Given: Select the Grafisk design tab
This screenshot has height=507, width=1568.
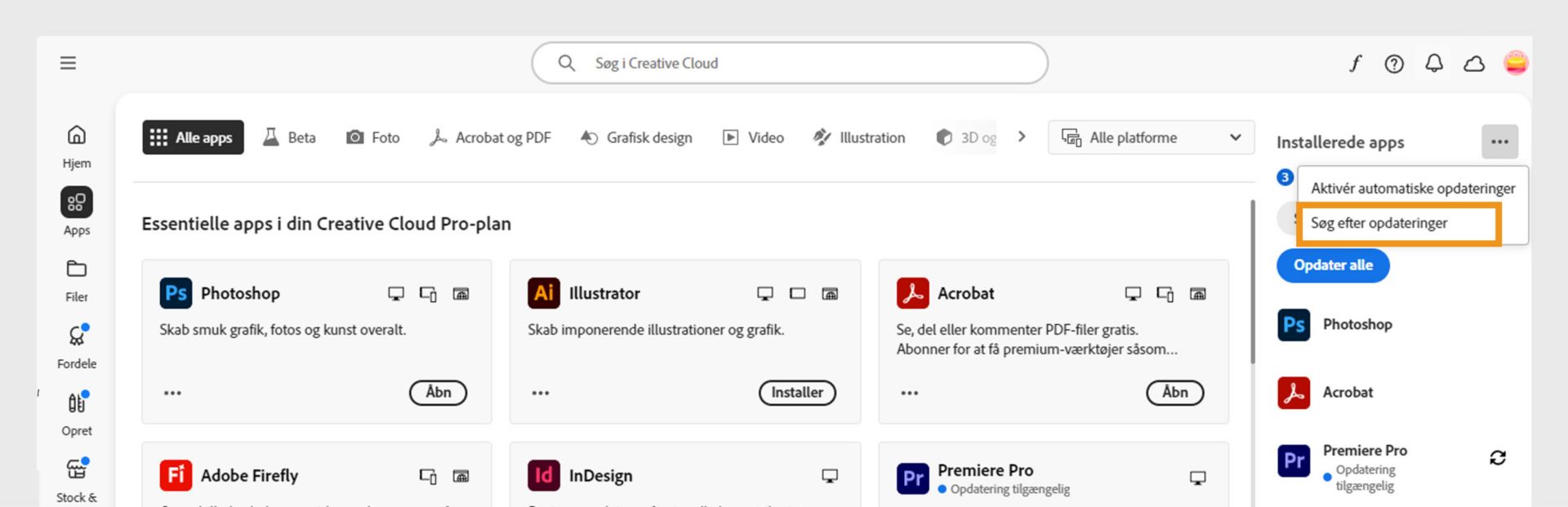Looking at the screenshot, I should coord(636,138).
